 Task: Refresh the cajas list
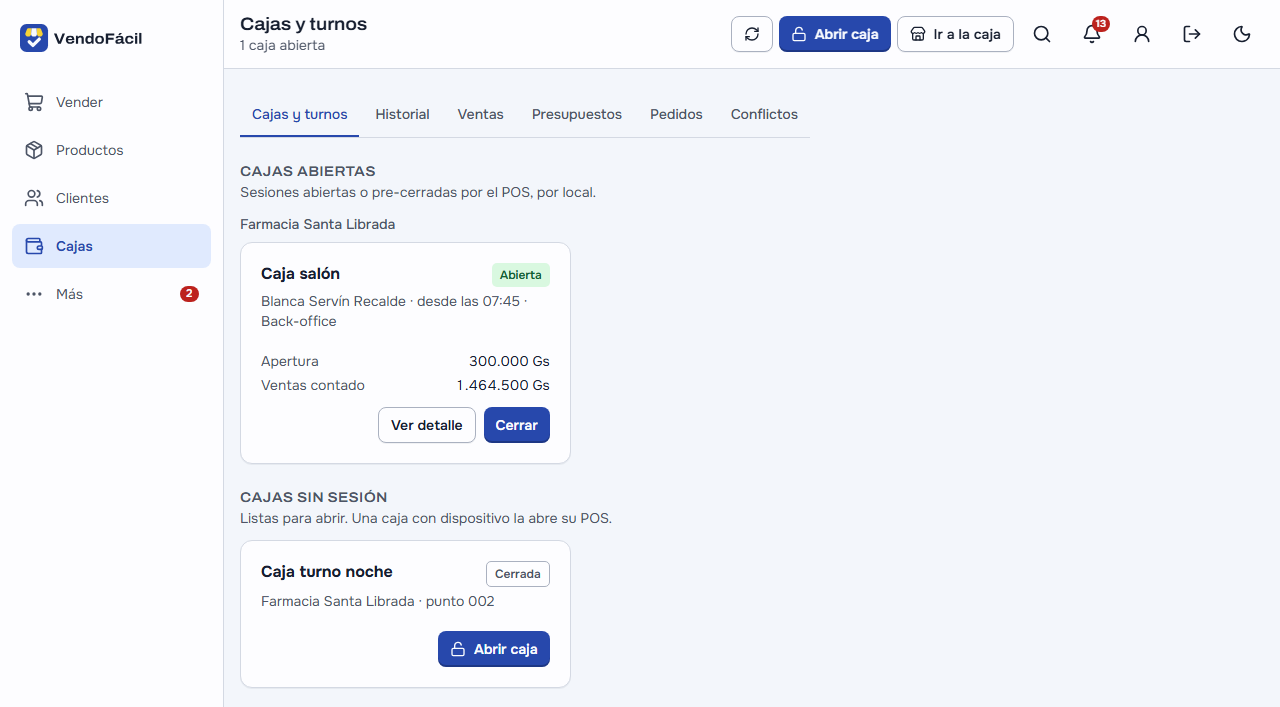click(752, 34)
